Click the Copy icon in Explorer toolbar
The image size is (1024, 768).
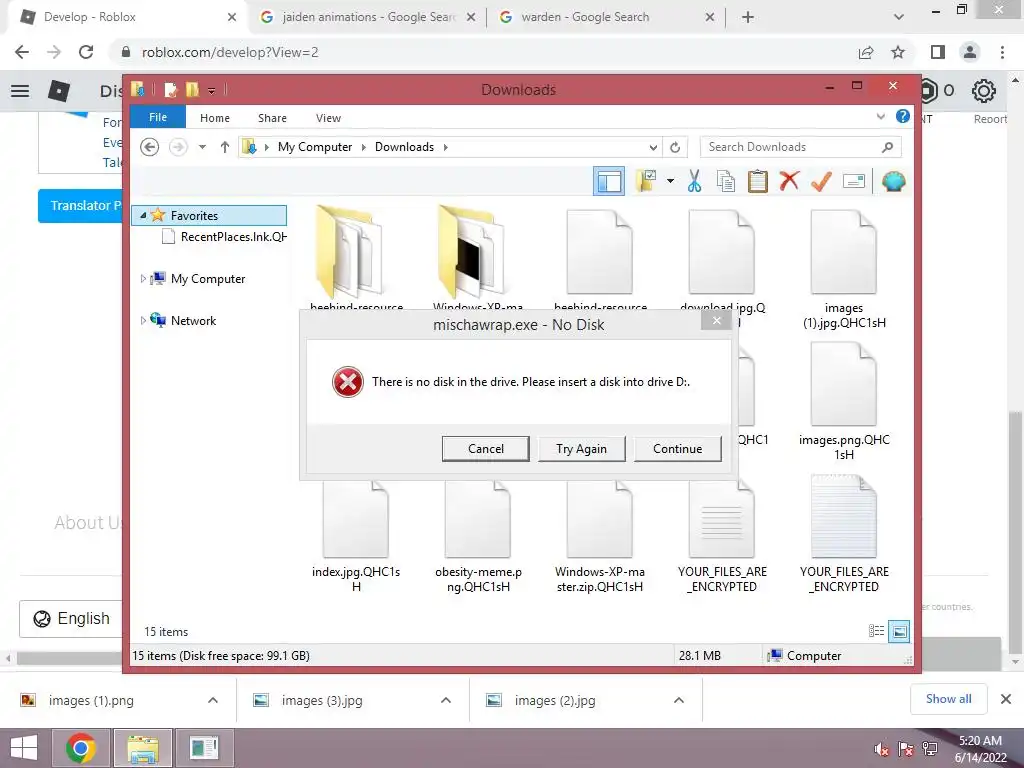[726, 182]
